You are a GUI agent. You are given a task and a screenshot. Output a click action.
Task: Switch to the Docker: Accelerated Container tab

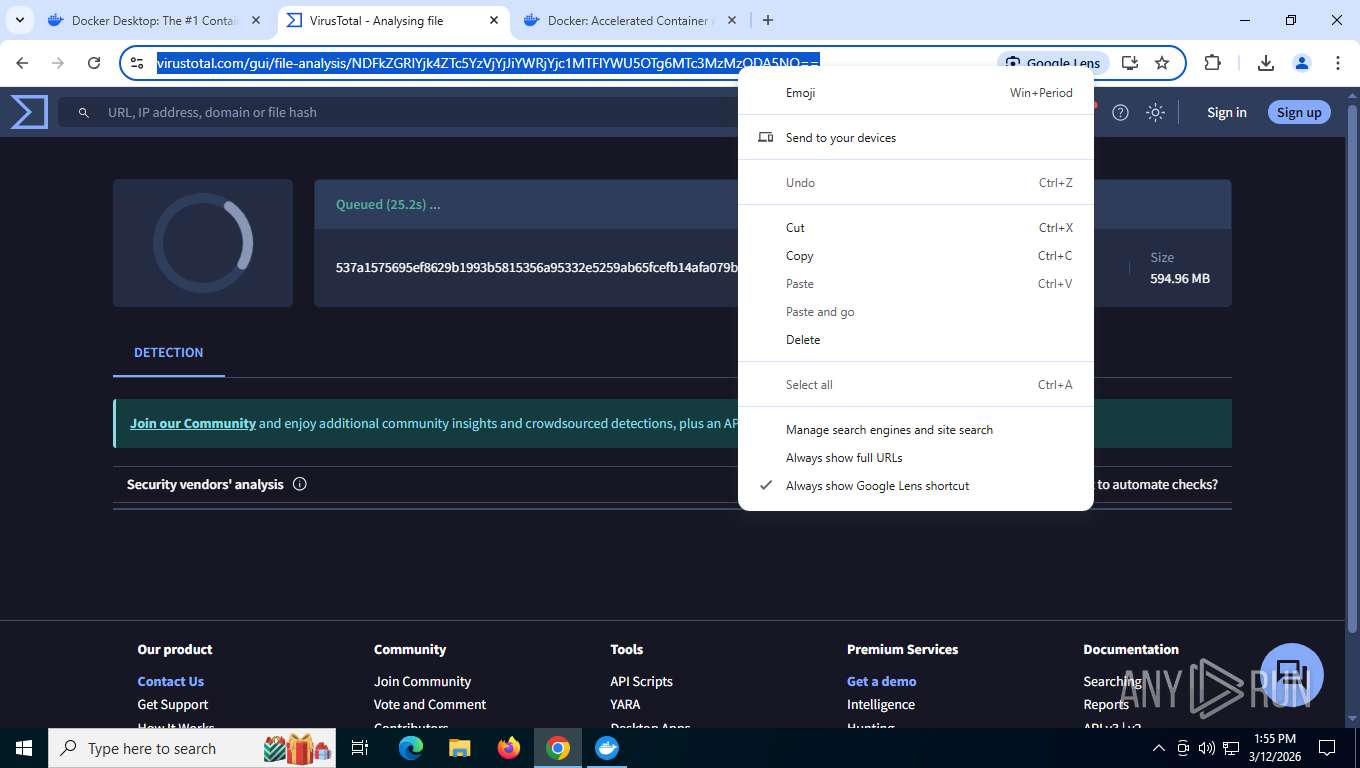pyautogui.click(x=630, y=20)
